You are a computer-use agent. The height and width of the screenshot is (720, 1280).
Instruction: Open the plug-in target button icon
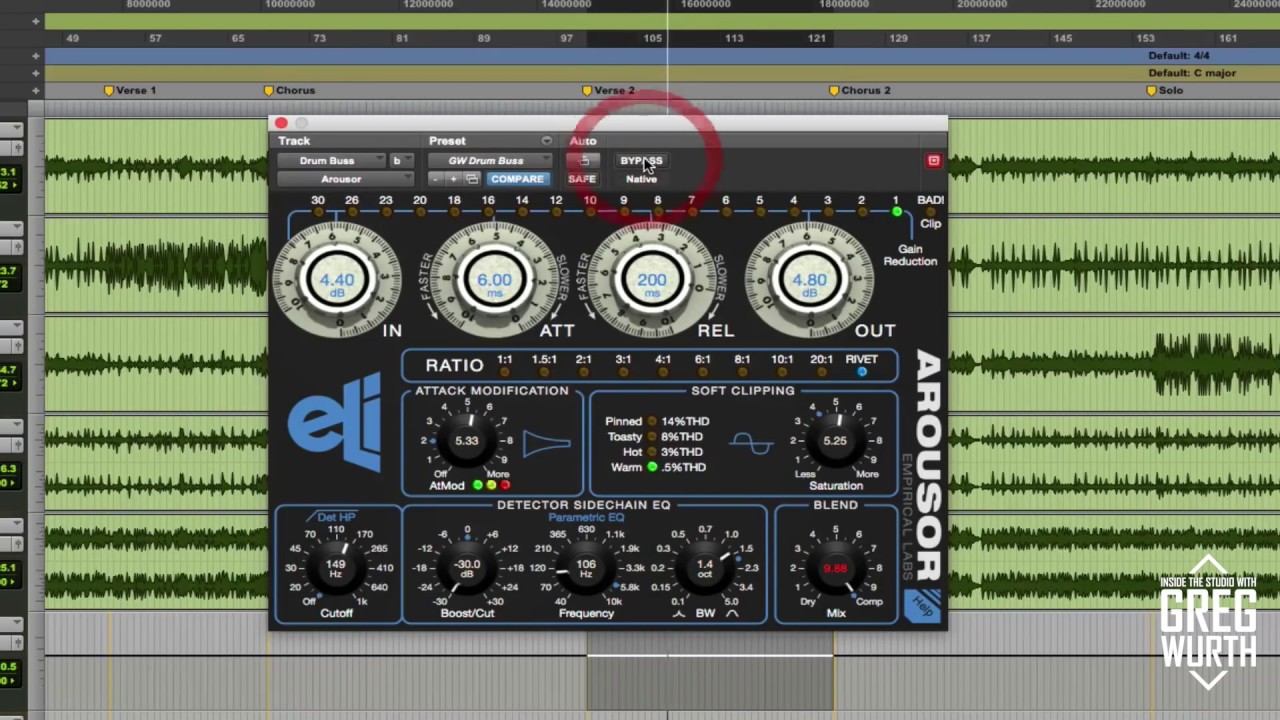tap(933, 160)
